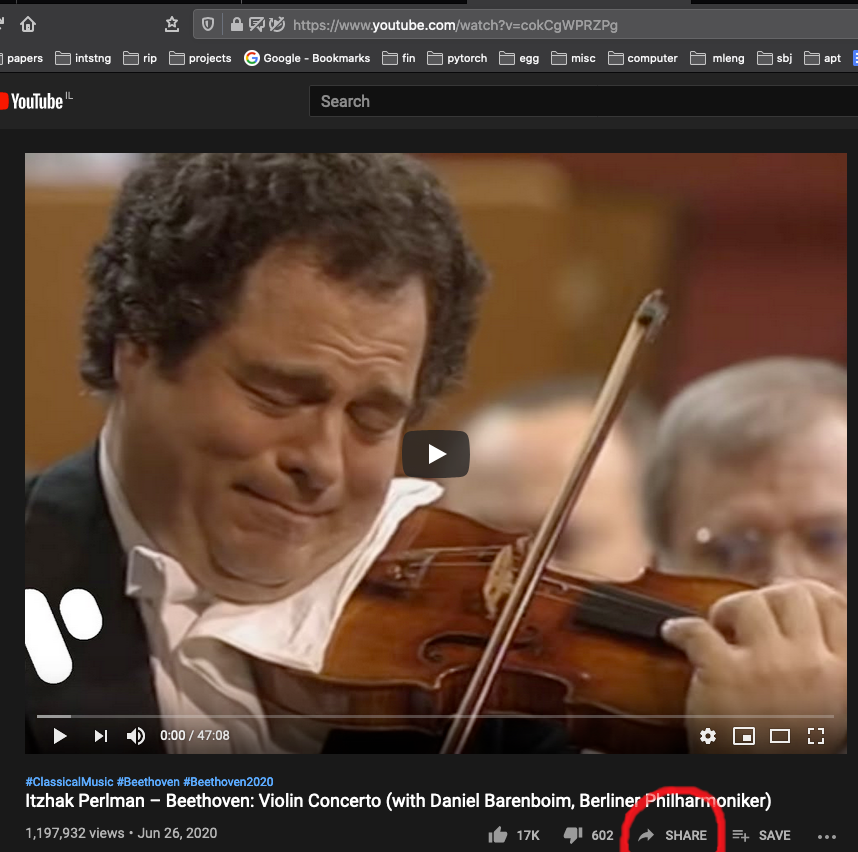Click SAVE to add to playlist
The image size is (858, 852).
(762, 835)
